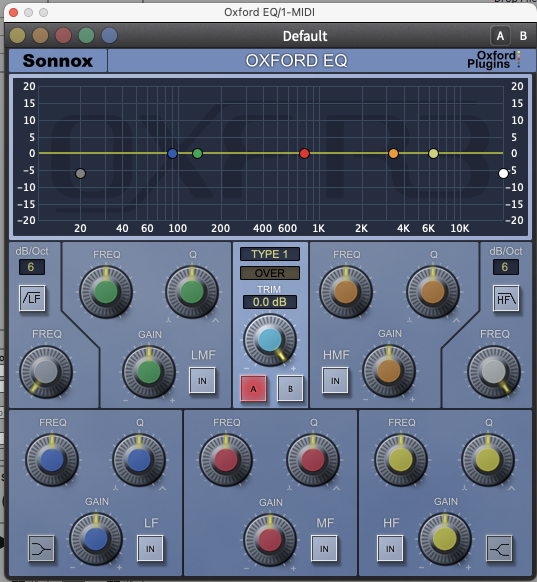This screenshot has height=582, width=537.
Task: Click the yellow HF FREQ knob
Action: 401,460
